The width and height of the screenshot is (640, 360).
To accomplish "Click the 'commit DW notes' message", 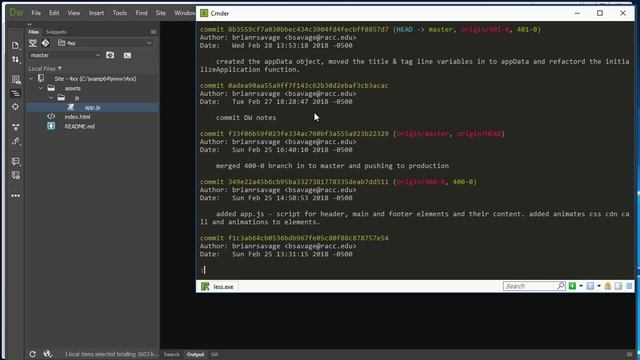I will [x=246, y=118].
